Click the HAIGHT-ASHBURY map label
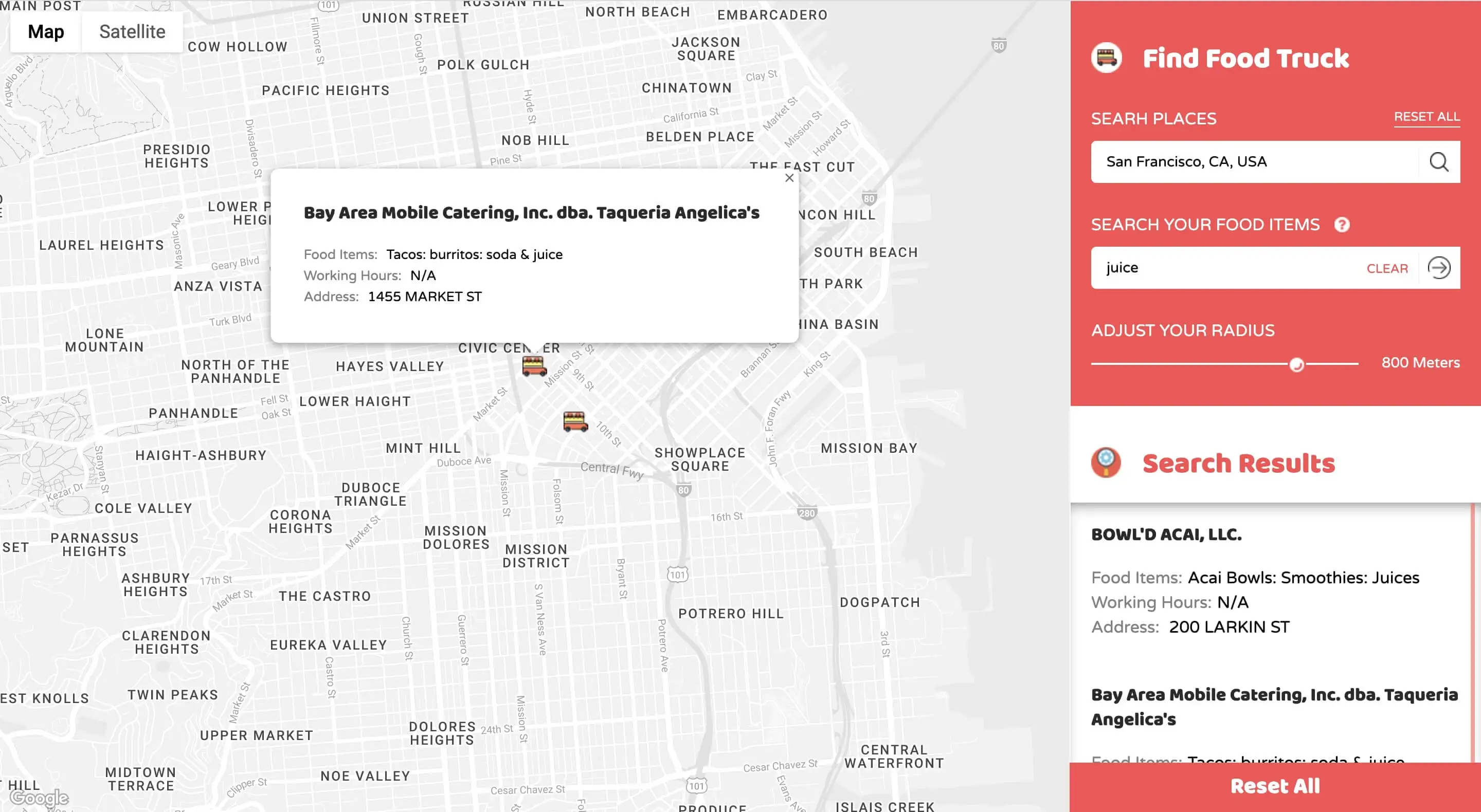 pyautogui.click(x=201, y=455)
